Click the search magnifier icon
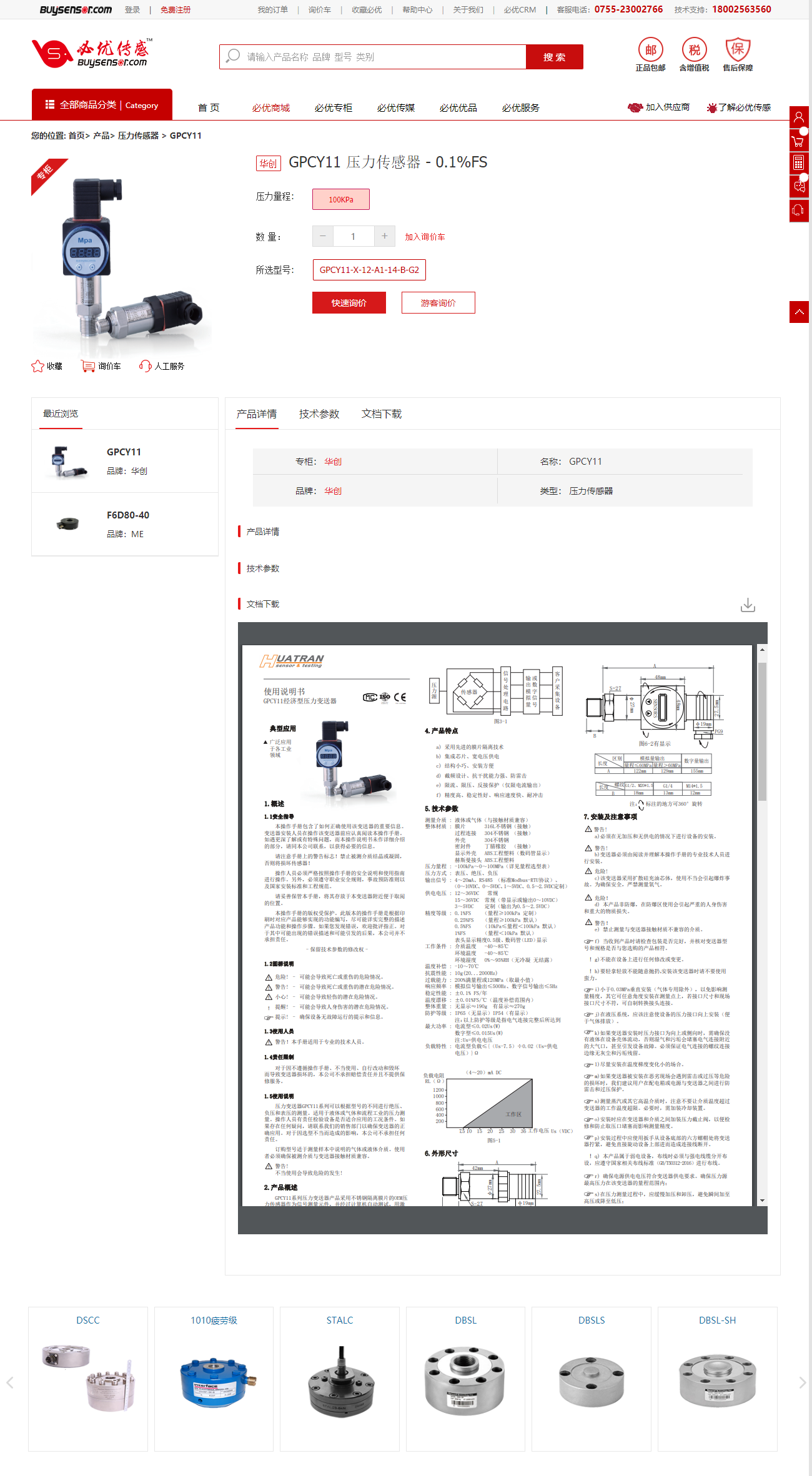This screenshot has width=812, height=1476. 233,56
